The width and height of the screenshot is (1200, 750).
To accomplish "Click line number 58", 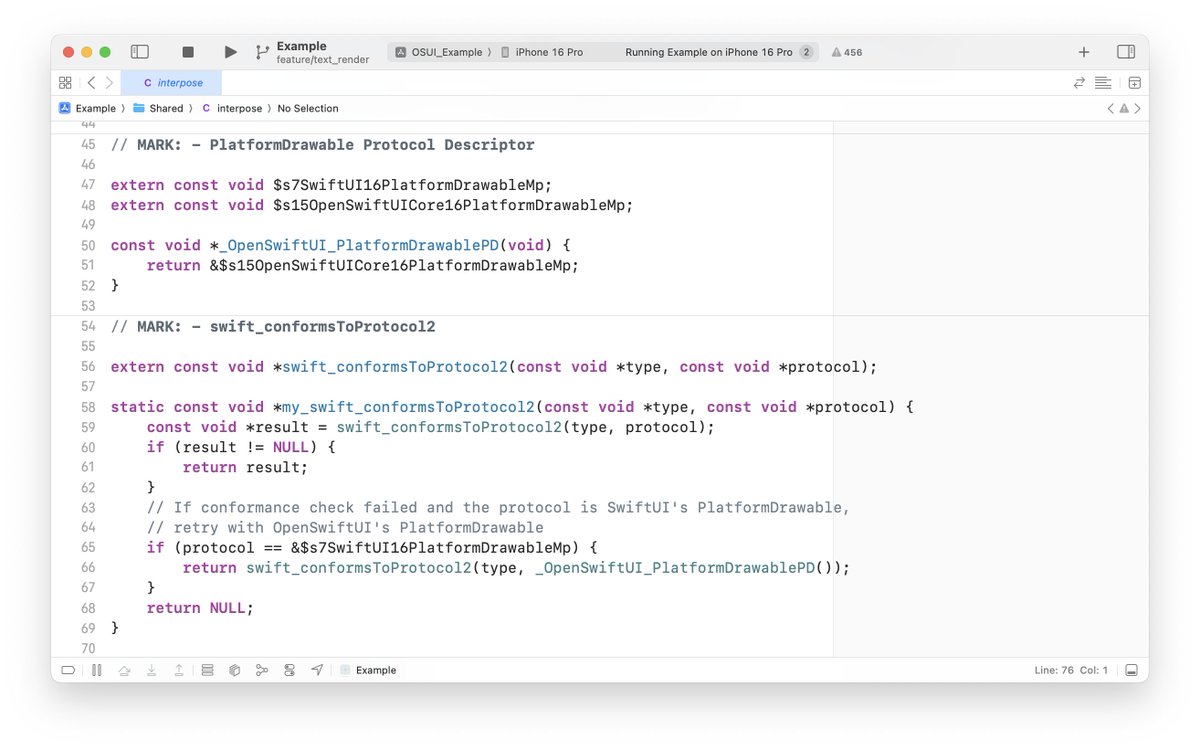I will click(88, 407).
